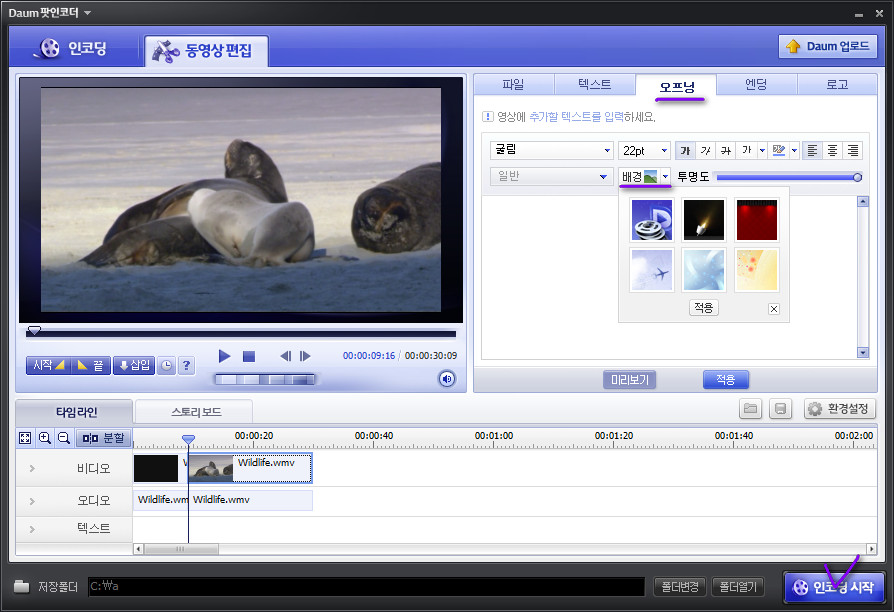Click the 분할 split button
The image size is (894, 612).
pos(103,438)
